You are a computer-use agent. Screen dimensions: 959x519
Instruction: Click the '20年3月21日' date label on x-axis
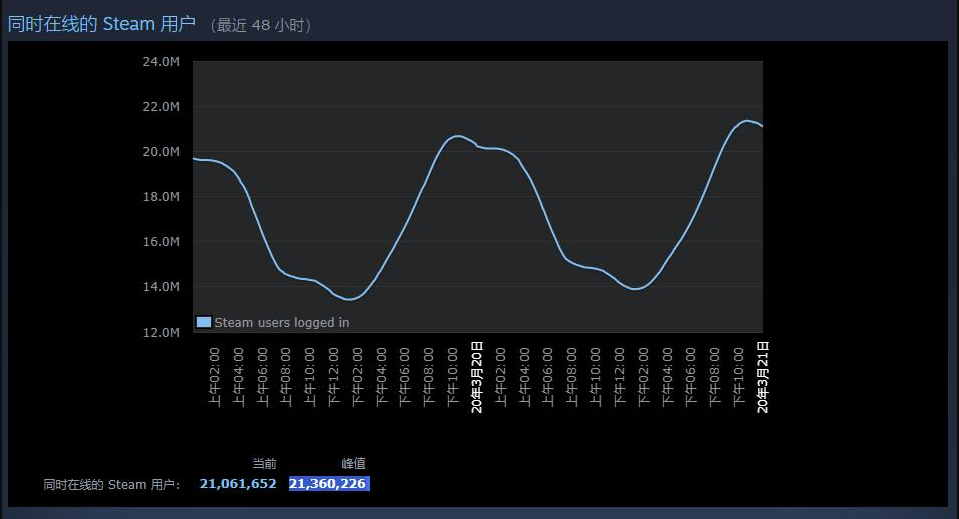pos(763,377)
